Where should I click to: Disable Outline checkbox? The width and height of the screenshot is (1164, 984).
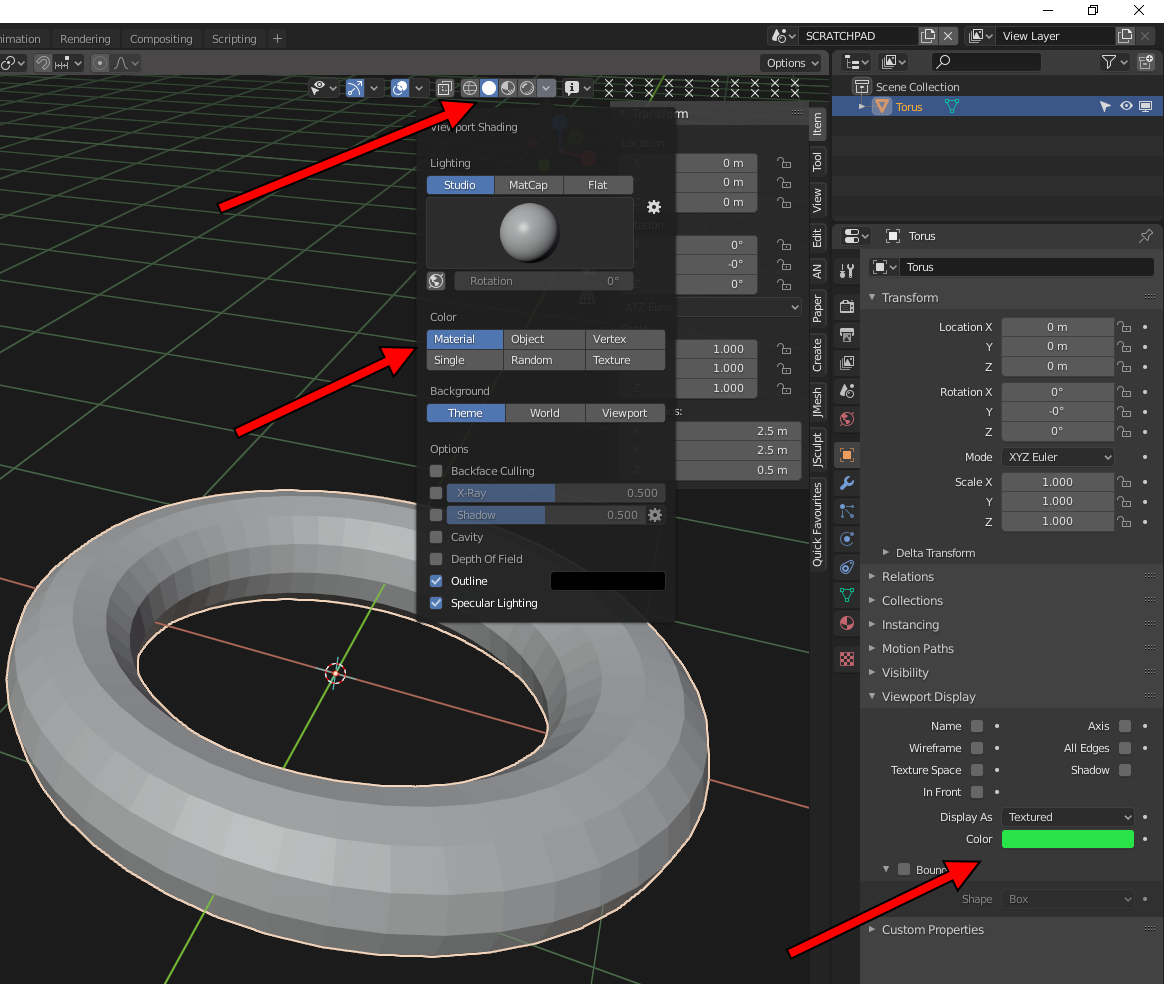pyautogui.click(x=436, y=581)
